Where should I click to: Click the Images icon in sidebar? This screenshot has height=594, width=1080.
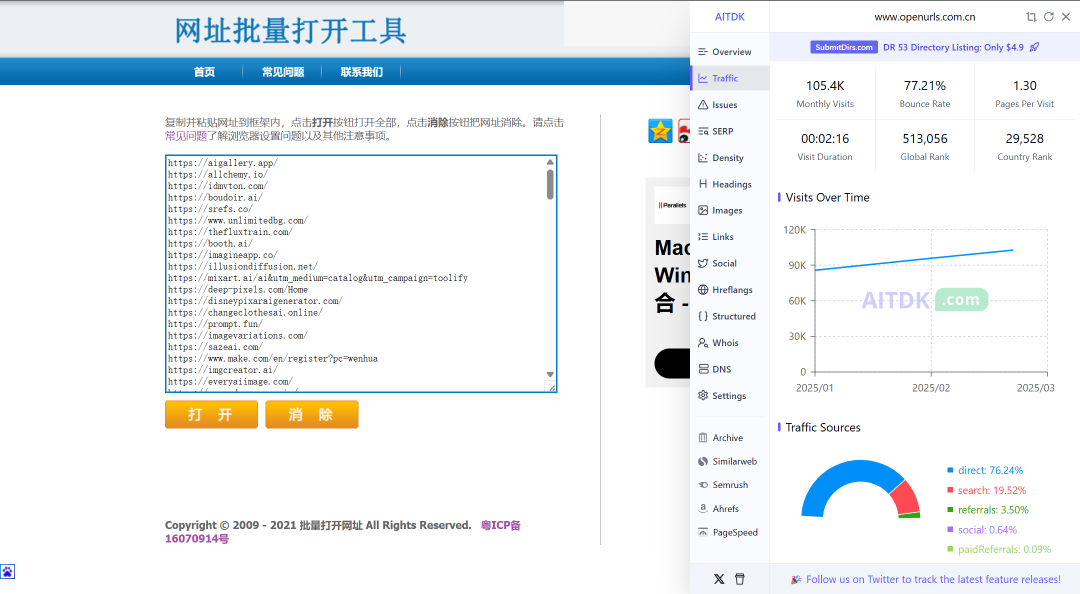tap(703, 210)
